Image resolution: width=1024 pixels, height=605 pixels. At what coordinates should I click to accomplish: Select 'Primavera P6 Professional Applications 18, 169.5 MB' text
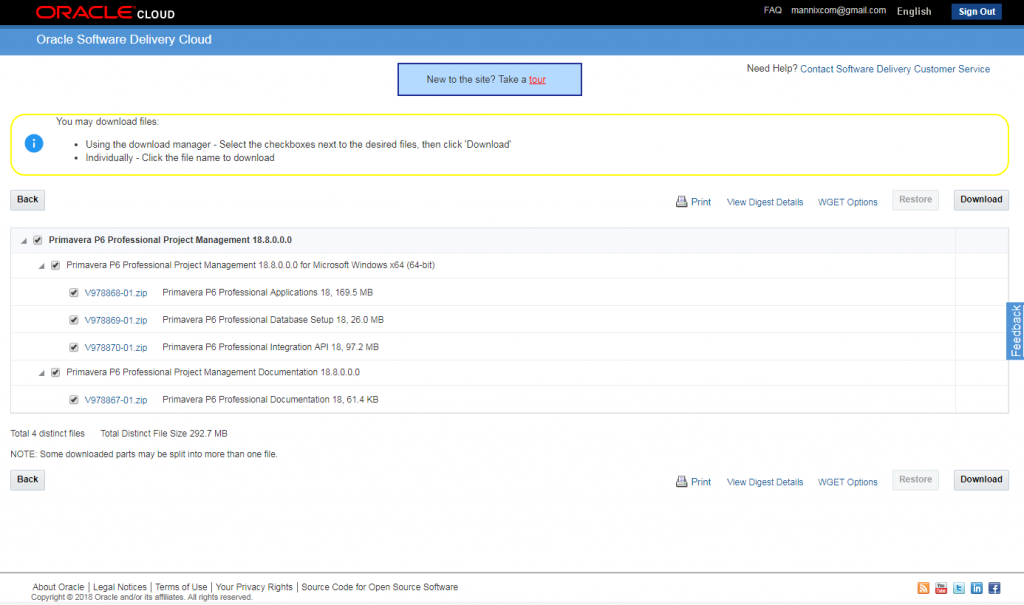click(267, 293)
